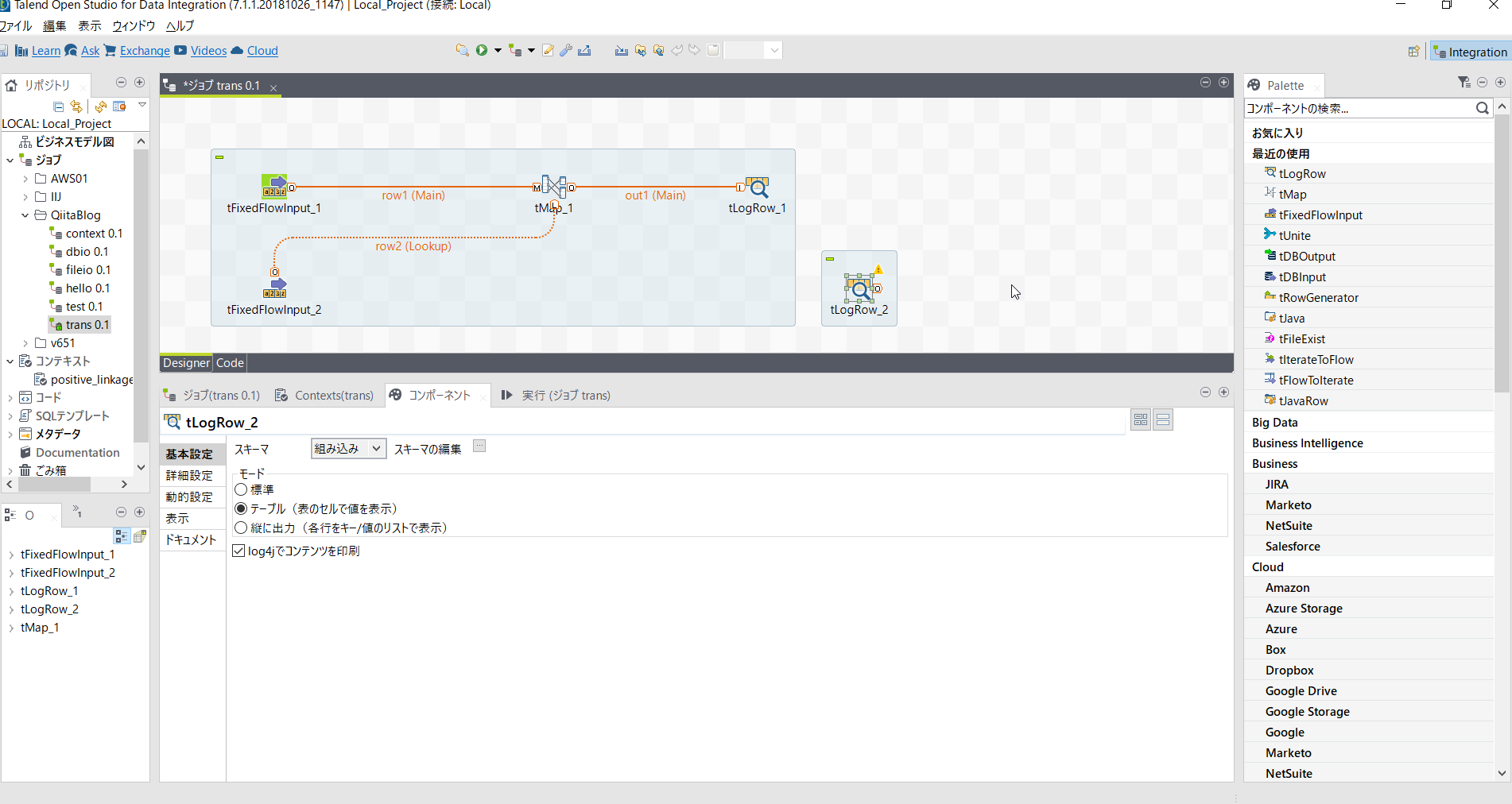Switch to the Code tab

[229, 363]
